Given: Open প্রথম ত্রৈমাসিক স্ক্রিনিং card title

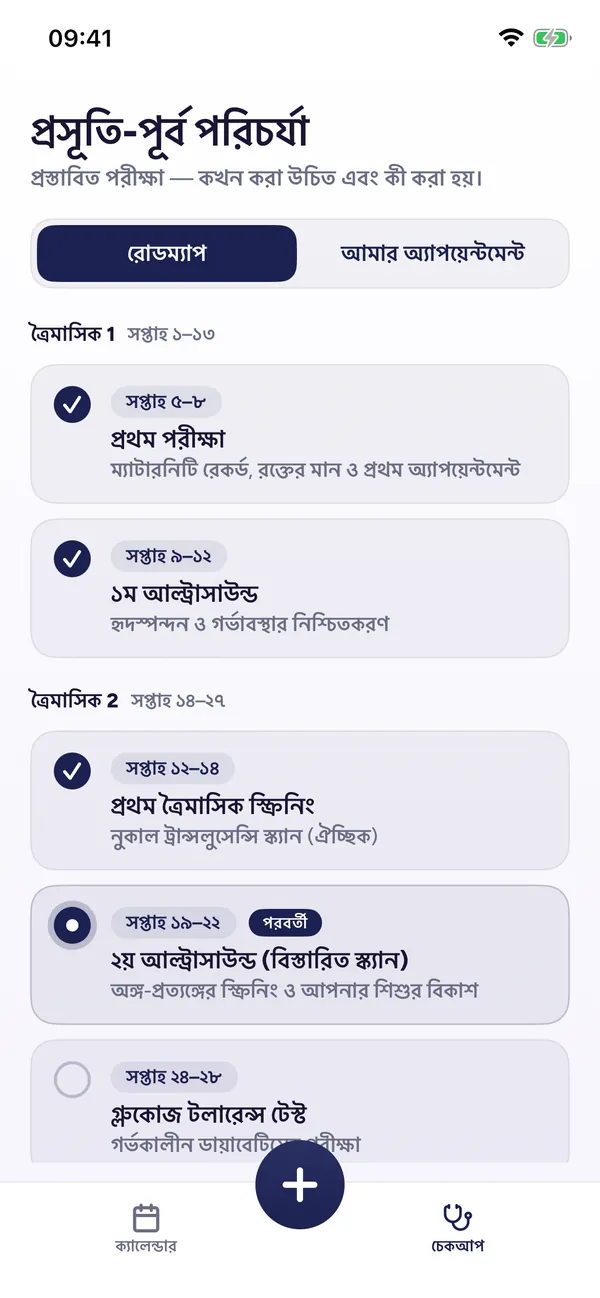Looking at the screenshot, I should pyautogui.click(x=213, y=805).
